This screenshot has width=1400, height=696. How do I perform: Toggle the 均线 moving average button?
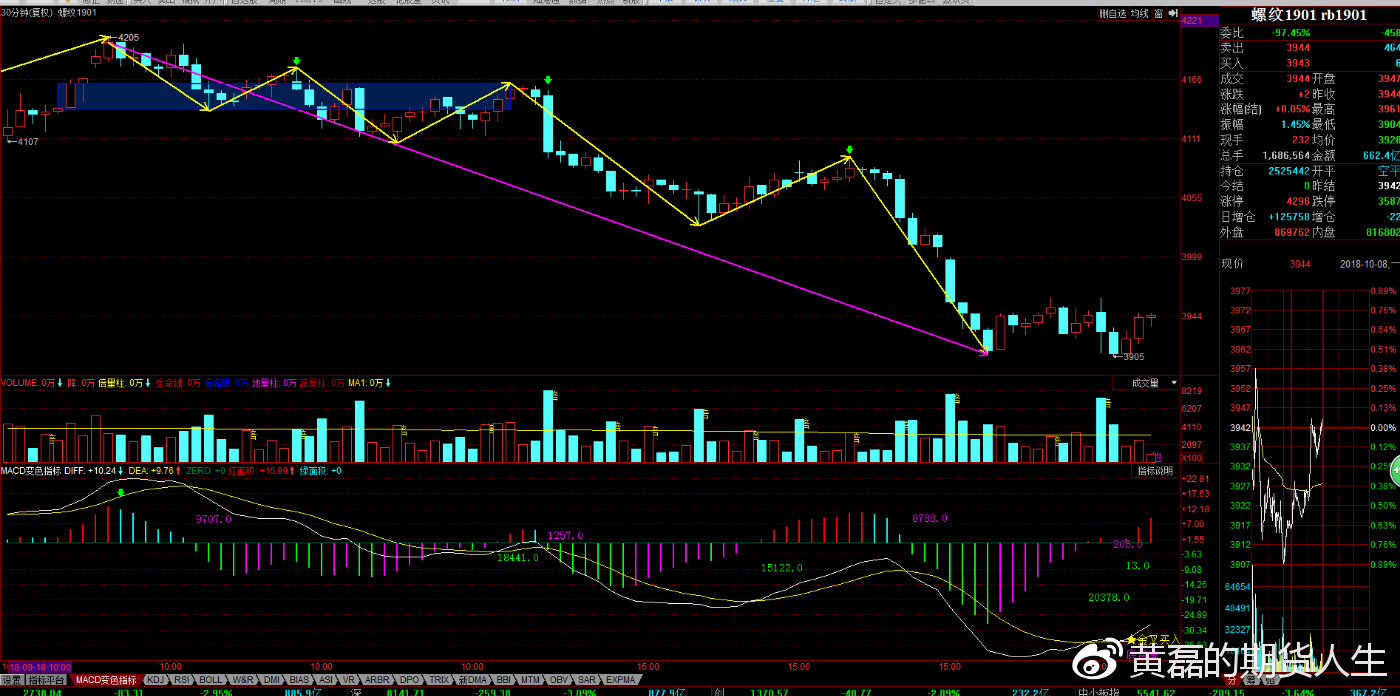coord(1139,14)
